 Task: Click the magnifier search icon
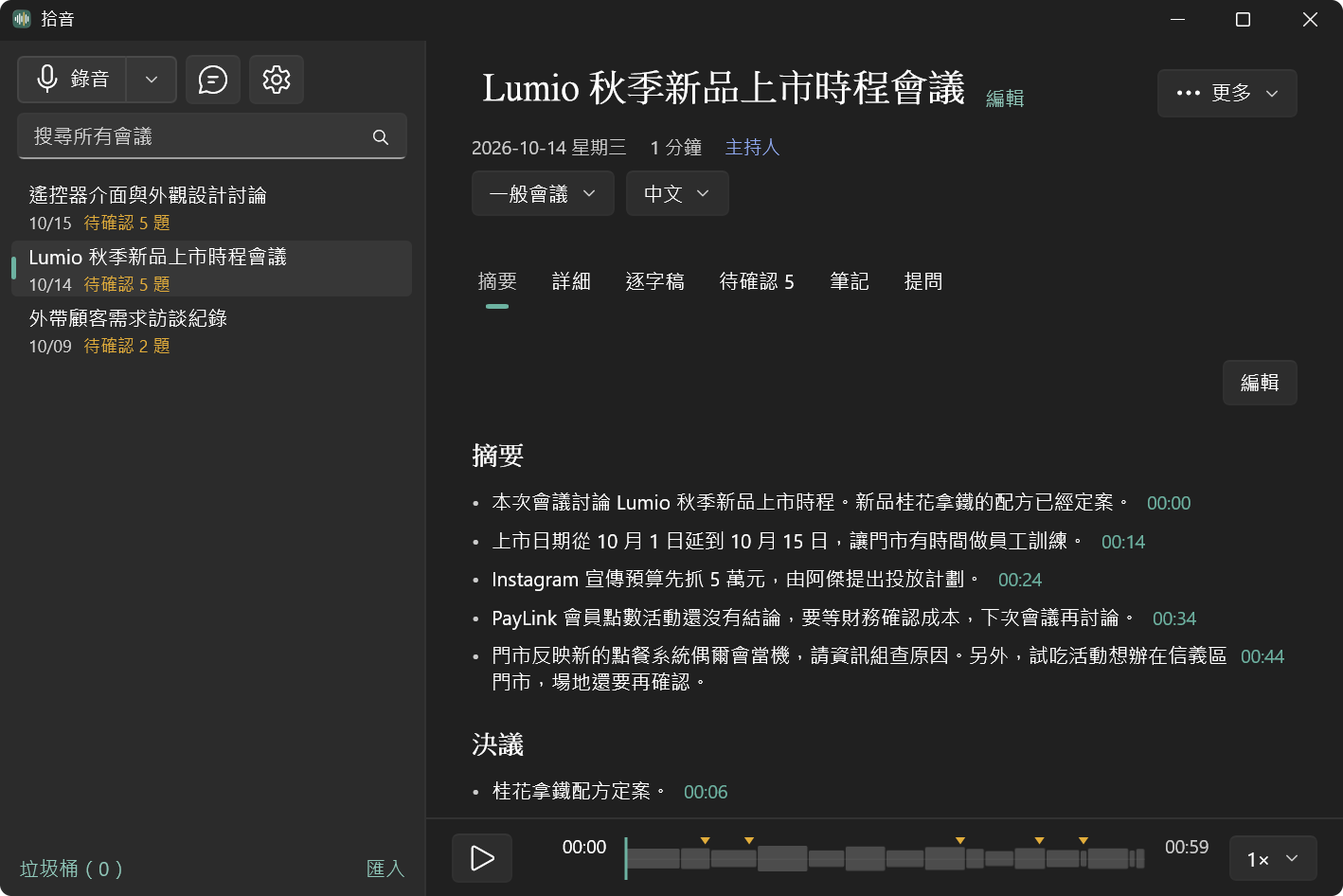pos(381,137)
